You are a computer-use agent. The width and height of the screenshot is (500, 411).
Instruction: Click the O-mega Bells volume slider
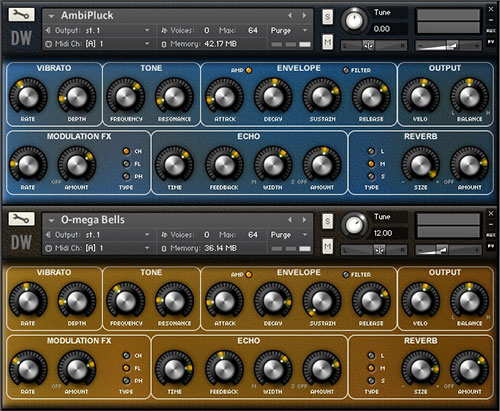click(x=448, y=250)
